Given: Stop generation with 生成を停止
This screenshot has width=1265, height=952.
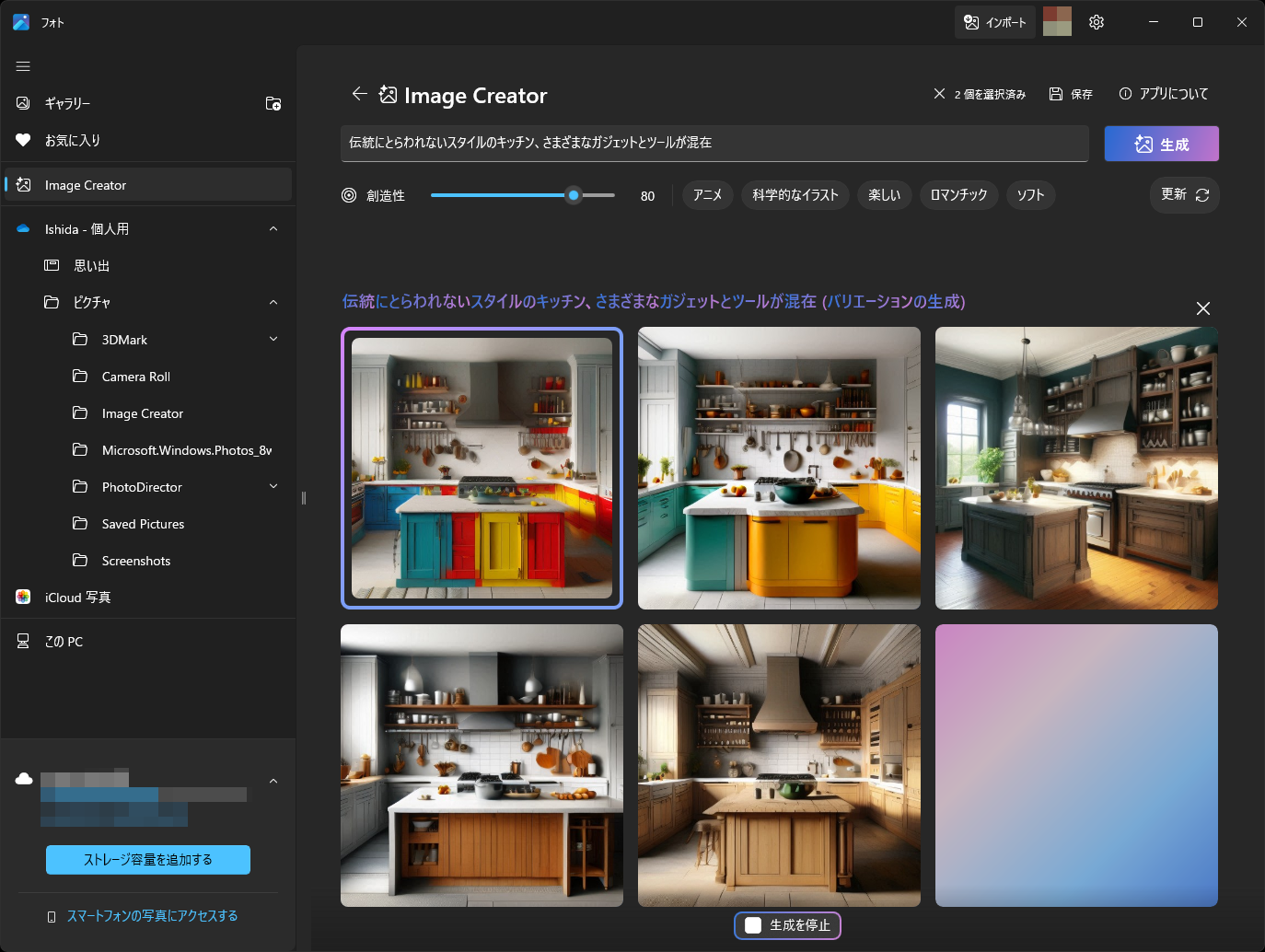Looking at the screenshot, I should [787, 925].
